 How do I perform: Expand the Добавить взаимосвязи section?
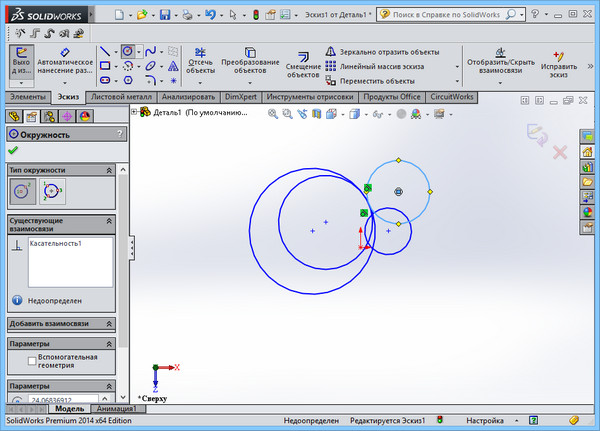pyautogui.click(x=108, y=324)
